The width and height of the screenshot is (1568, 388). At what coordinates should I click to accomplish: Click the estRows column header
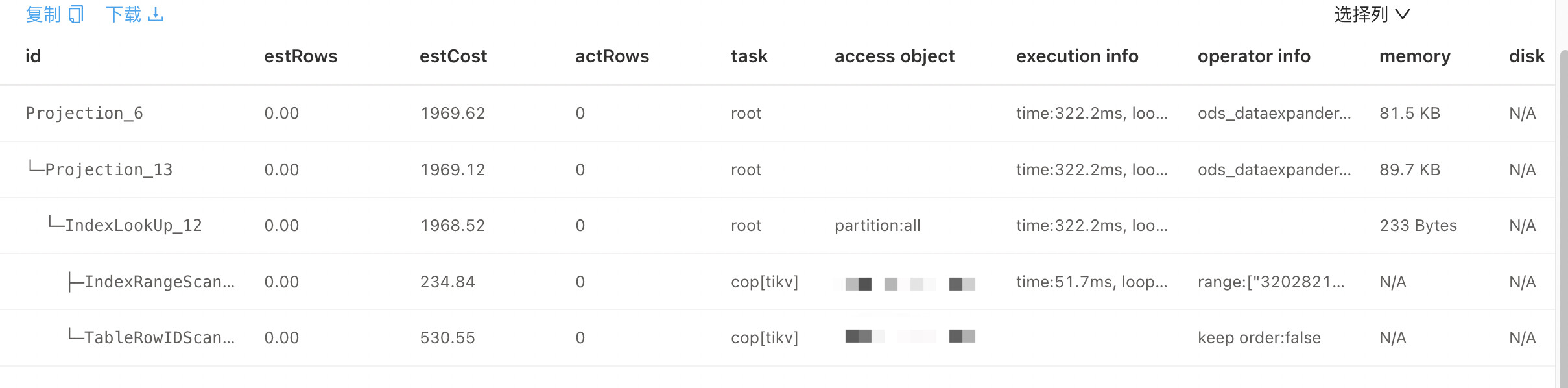[x=300, y=56]
